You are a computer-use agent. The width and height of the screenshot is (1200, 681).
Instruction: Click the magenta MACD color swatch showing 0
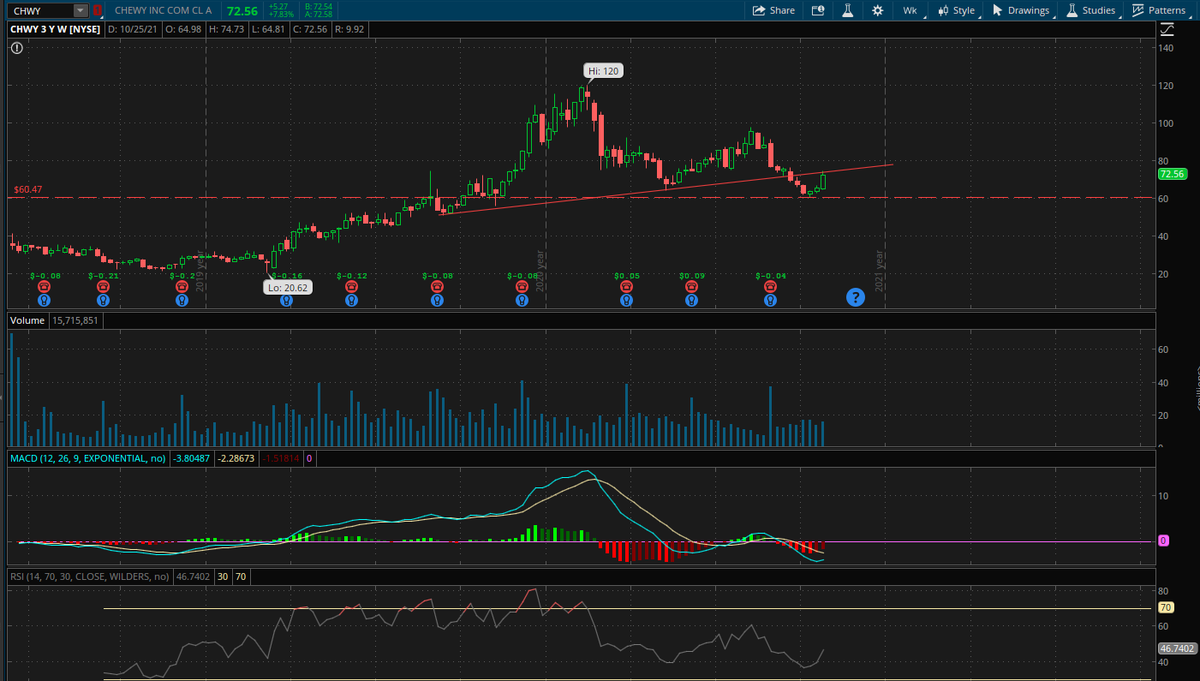click(309, 458)
